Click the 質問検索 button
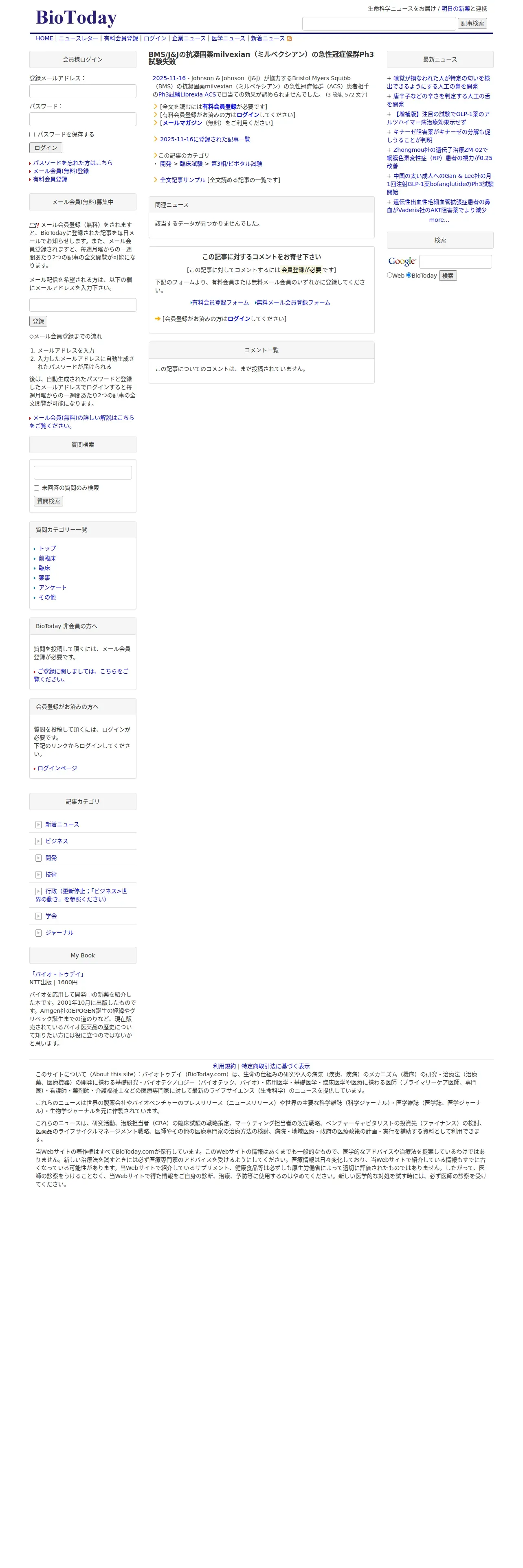The image size is (523, 1568). pos(48,501)
